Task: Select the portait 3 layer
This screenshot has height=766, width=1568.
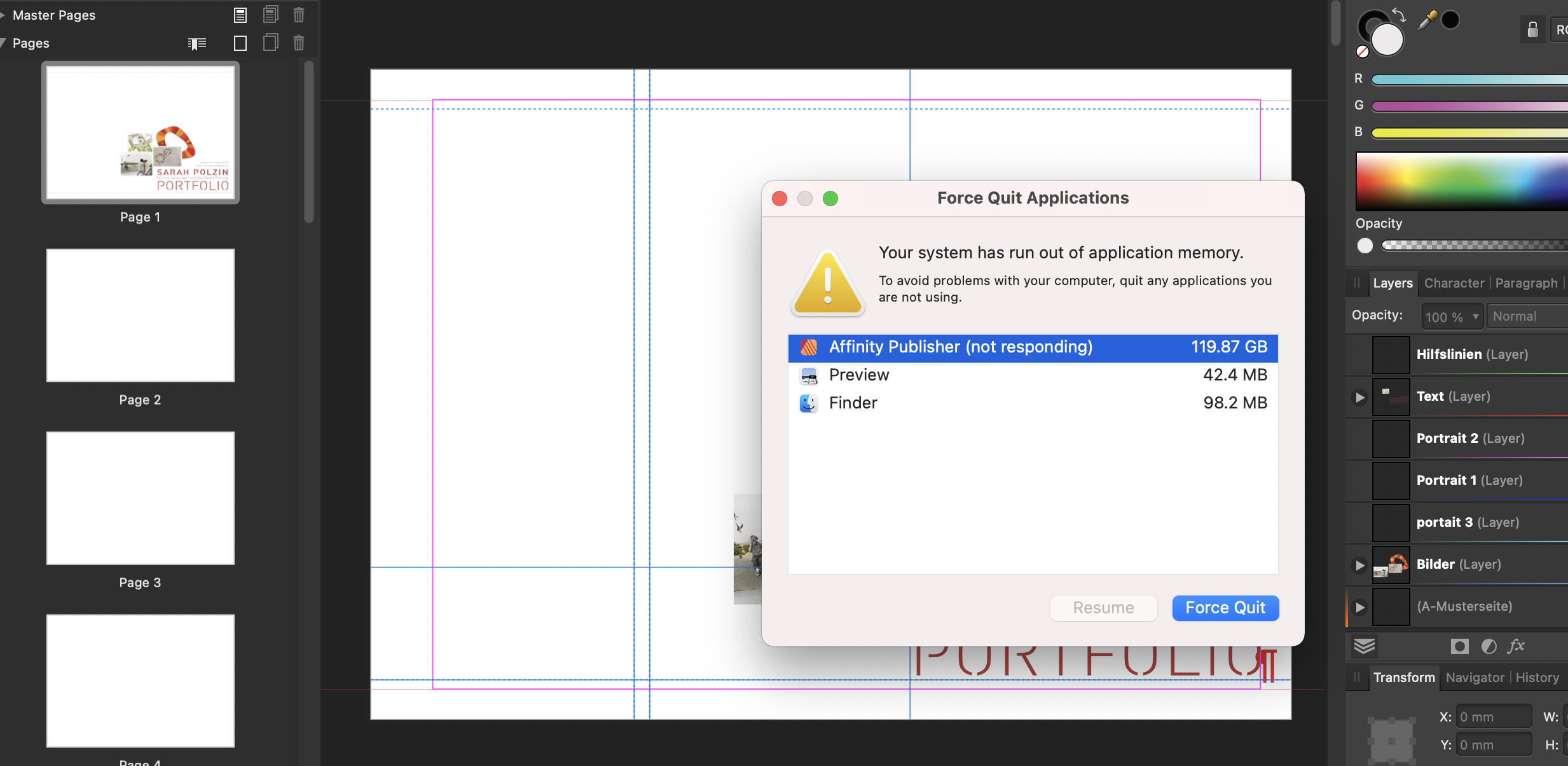Action: [1457, 523]
